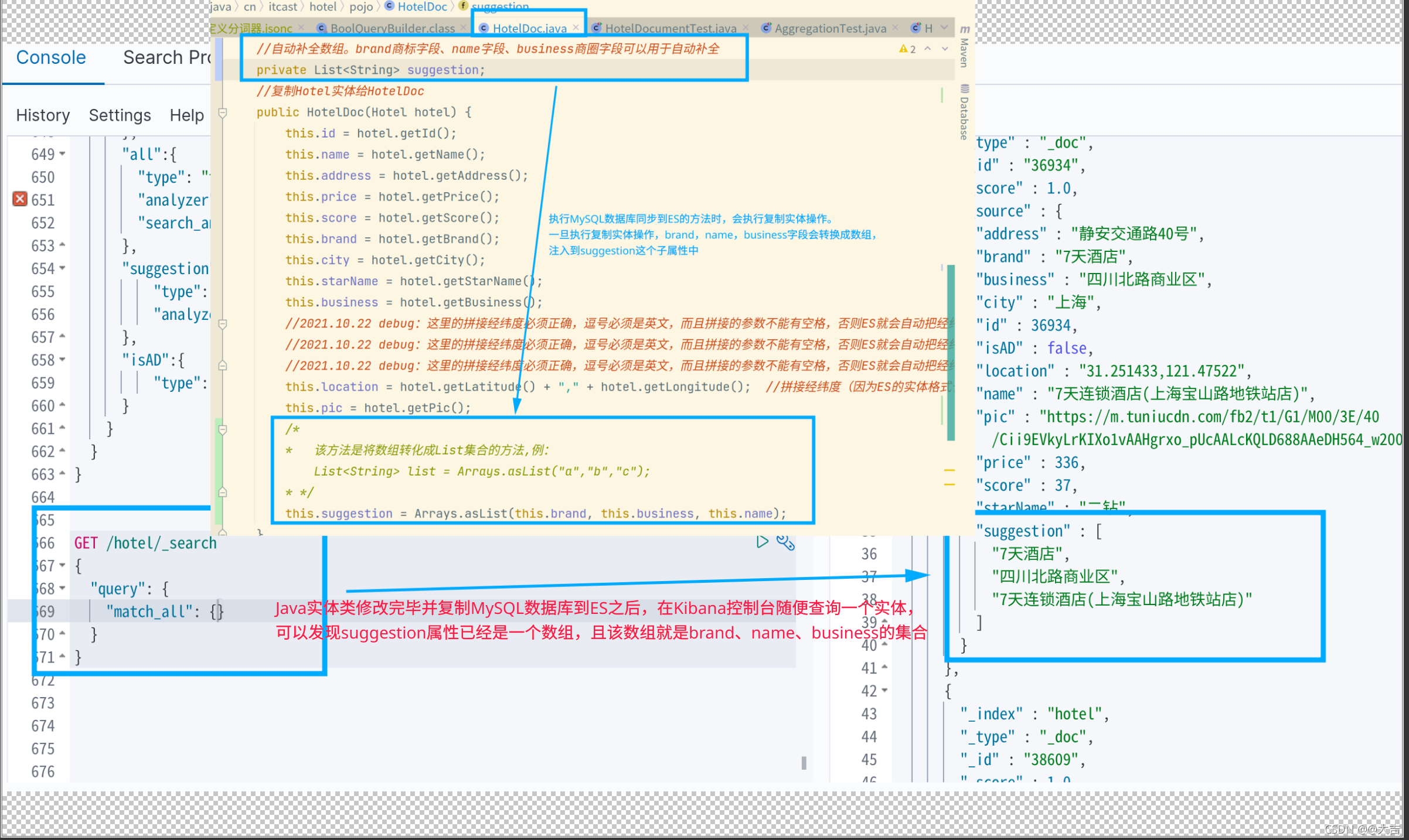Viewport: 1409px width, 840px height.
Task: Click the pojo breadcrumb in IntelliJ
Action: point(361,6)
